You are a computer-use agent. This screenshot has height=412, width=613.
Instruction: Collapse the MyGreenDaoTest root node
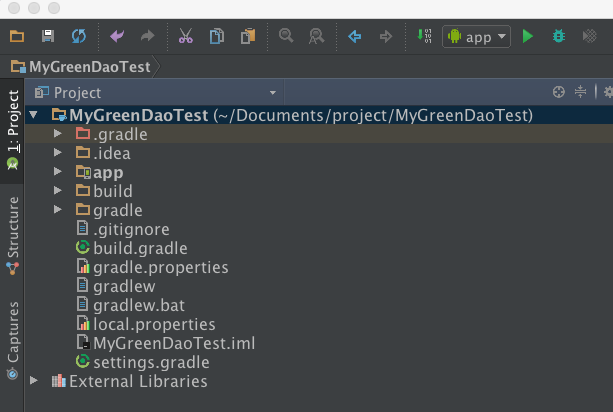pyautogui.click(x=34, y=115)
